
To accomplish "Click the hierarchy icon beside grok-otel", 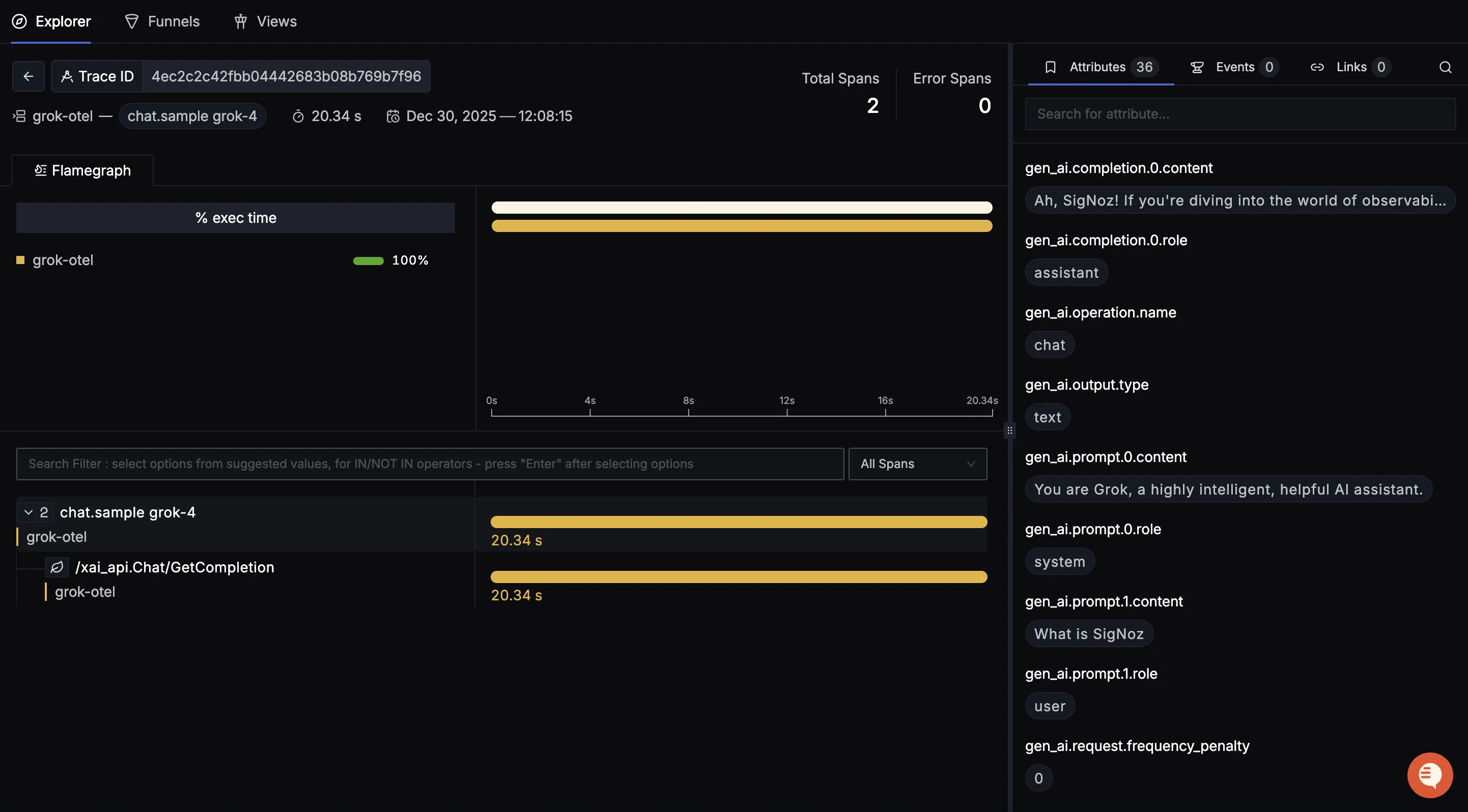I will (x=19, y=115).
